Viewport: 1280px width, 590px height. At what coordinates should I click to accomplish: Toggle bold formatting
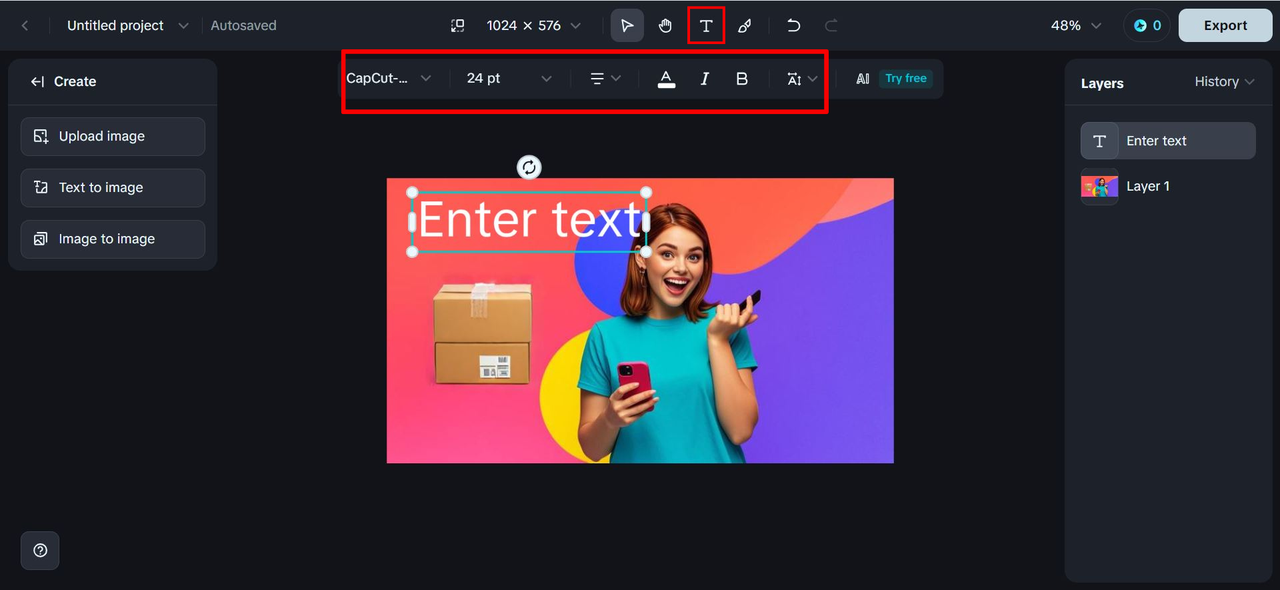(x=742, y=78)
